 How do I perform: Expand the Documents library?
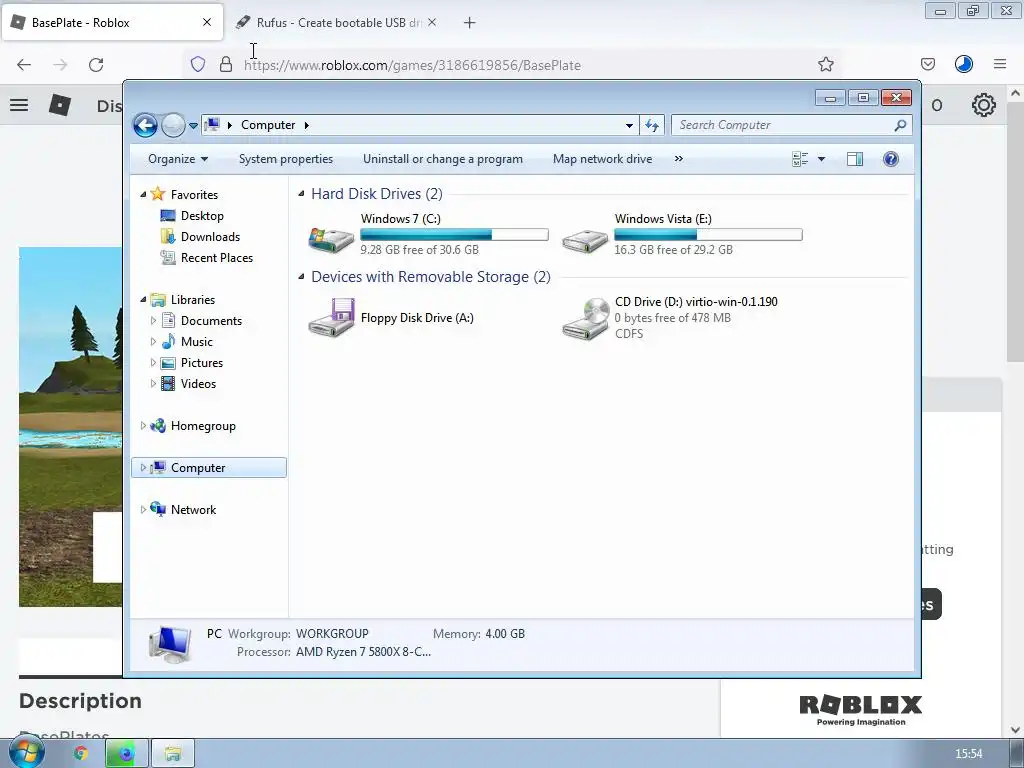pyautogui.click(x=153, y=321)
